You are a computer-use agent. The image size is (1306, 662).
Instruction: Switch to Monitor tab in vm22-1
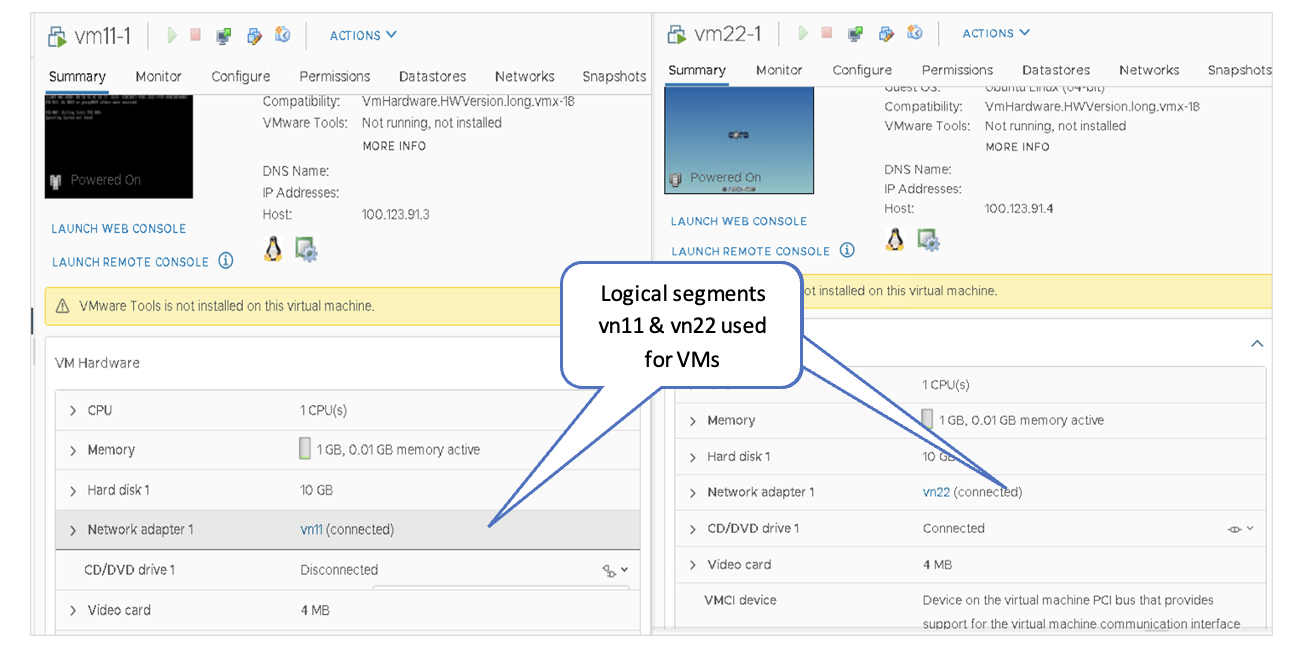pos(779,70)
